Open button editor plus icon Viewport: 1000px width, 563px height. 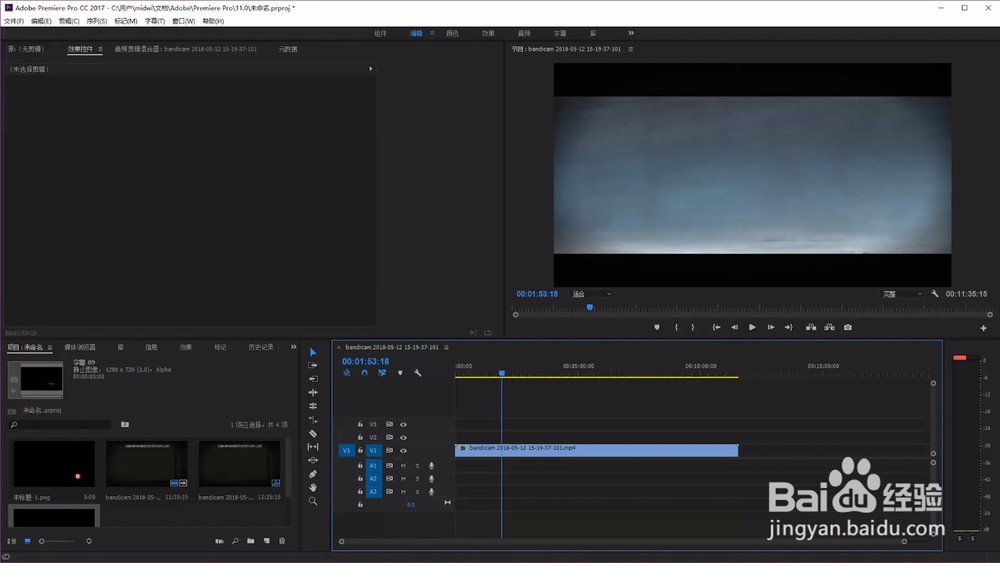(983, 328)
